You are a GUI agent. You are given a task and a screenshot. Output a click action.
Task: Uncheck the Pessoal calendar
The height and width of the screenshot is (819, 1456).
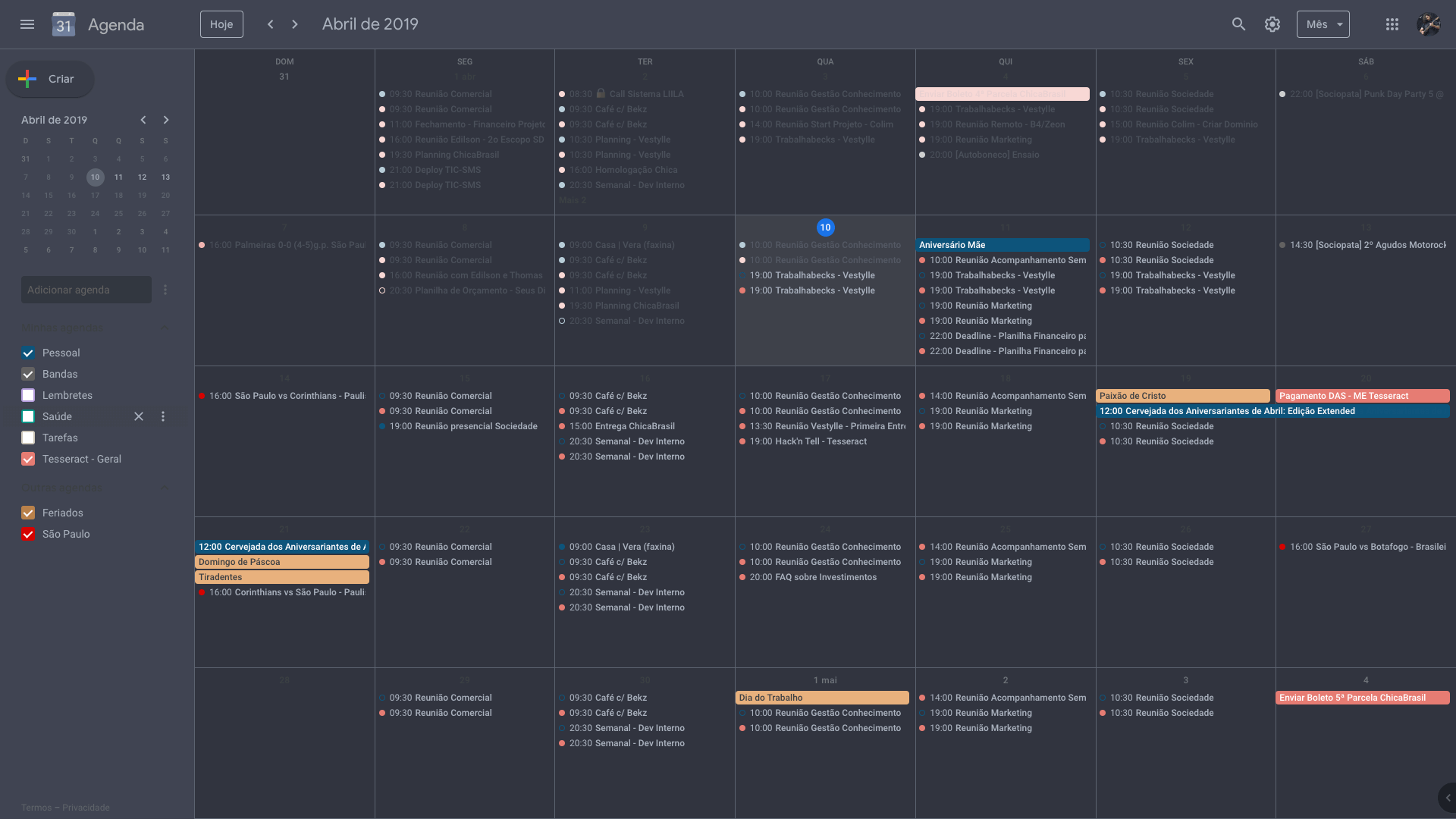point(28,353)
